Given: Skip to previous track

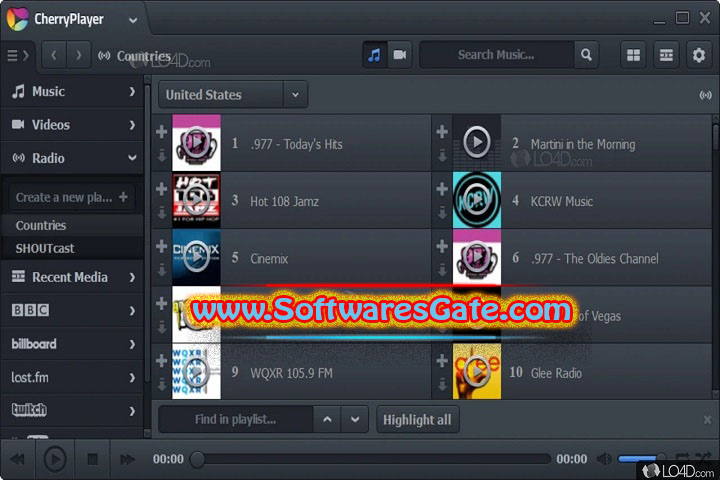Looking at the screenshot, I should tap(17, 459).
